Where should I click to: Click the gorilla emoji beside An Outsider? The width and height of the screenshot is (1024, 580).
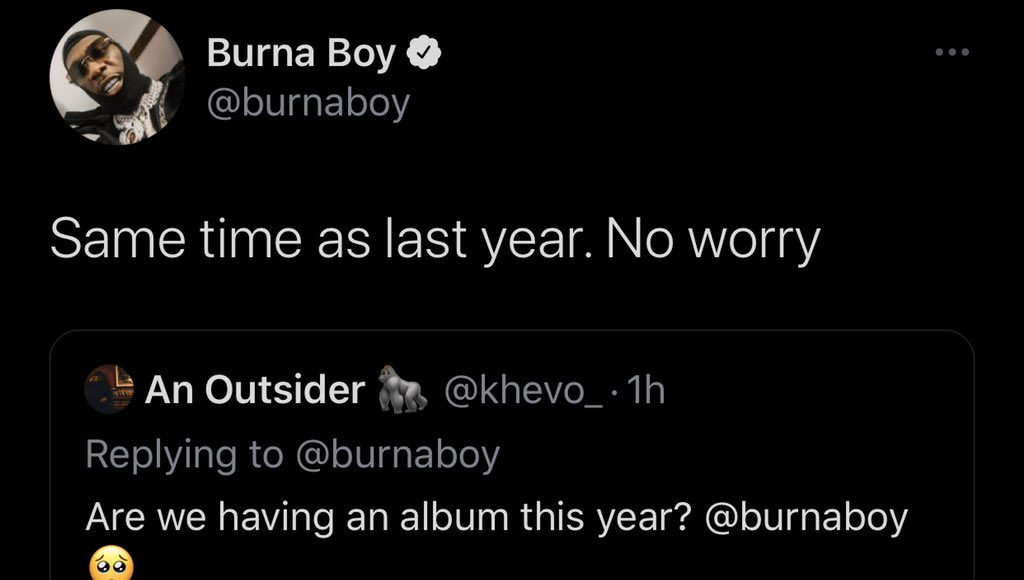402,390
